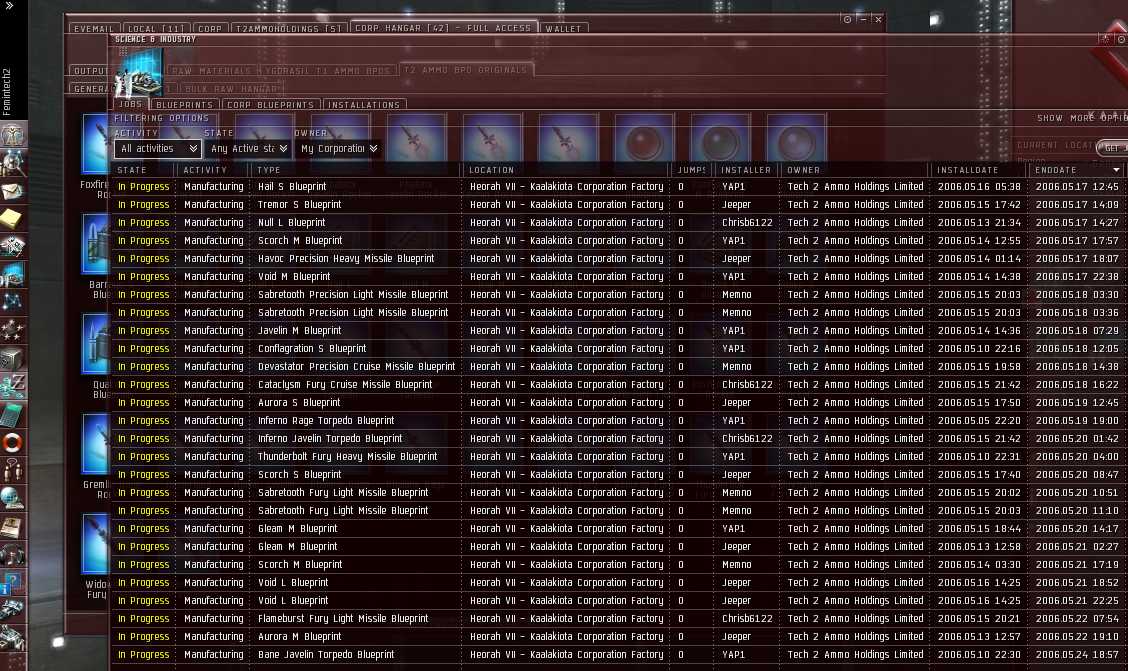The height and width of the screenshot is (671, 1128).
Task: Open the envelope mail icon in sidebar
Action: pyautogui.click(x=13, y=191)
